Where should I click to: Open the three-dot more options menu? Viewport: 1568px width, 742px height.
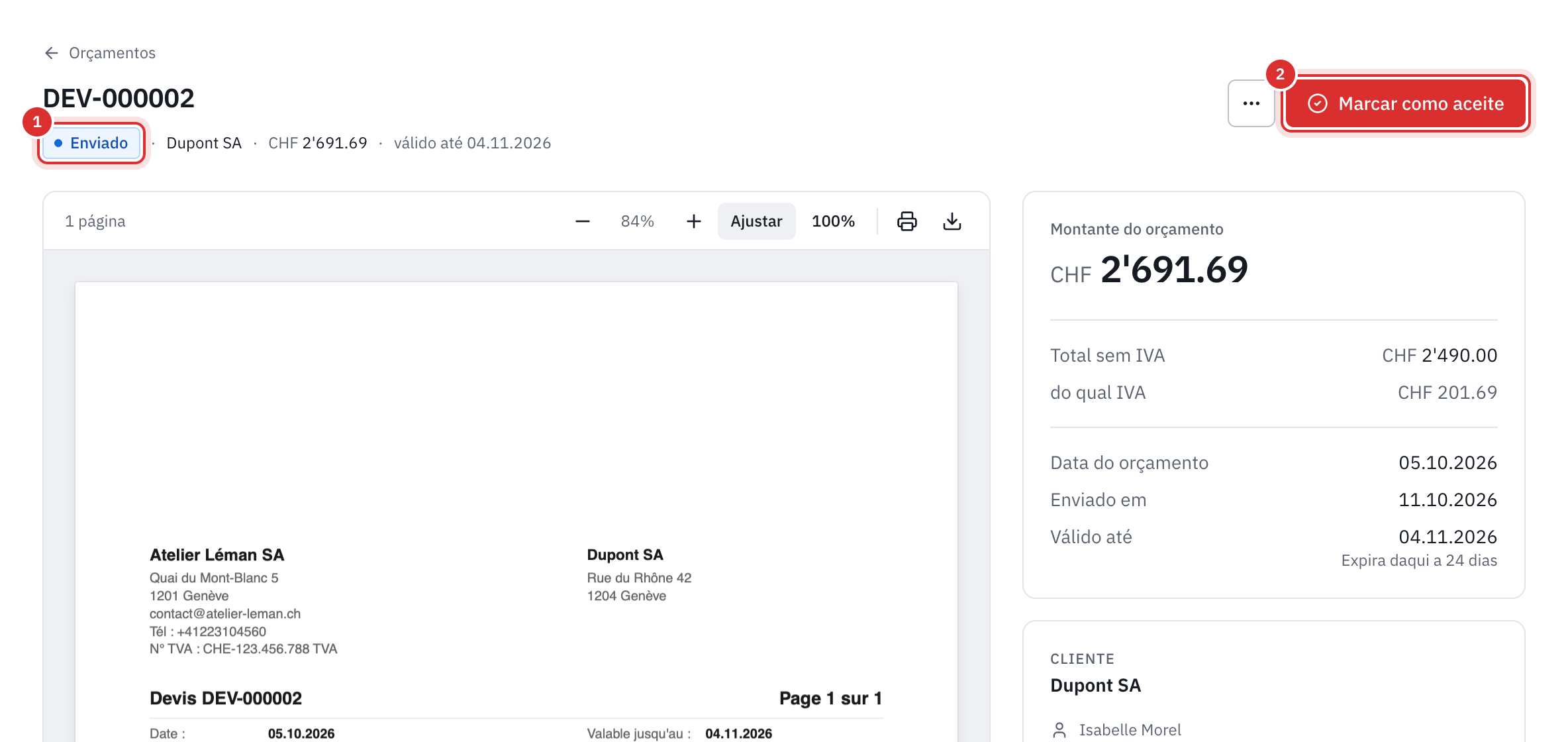pos(1251,103)
